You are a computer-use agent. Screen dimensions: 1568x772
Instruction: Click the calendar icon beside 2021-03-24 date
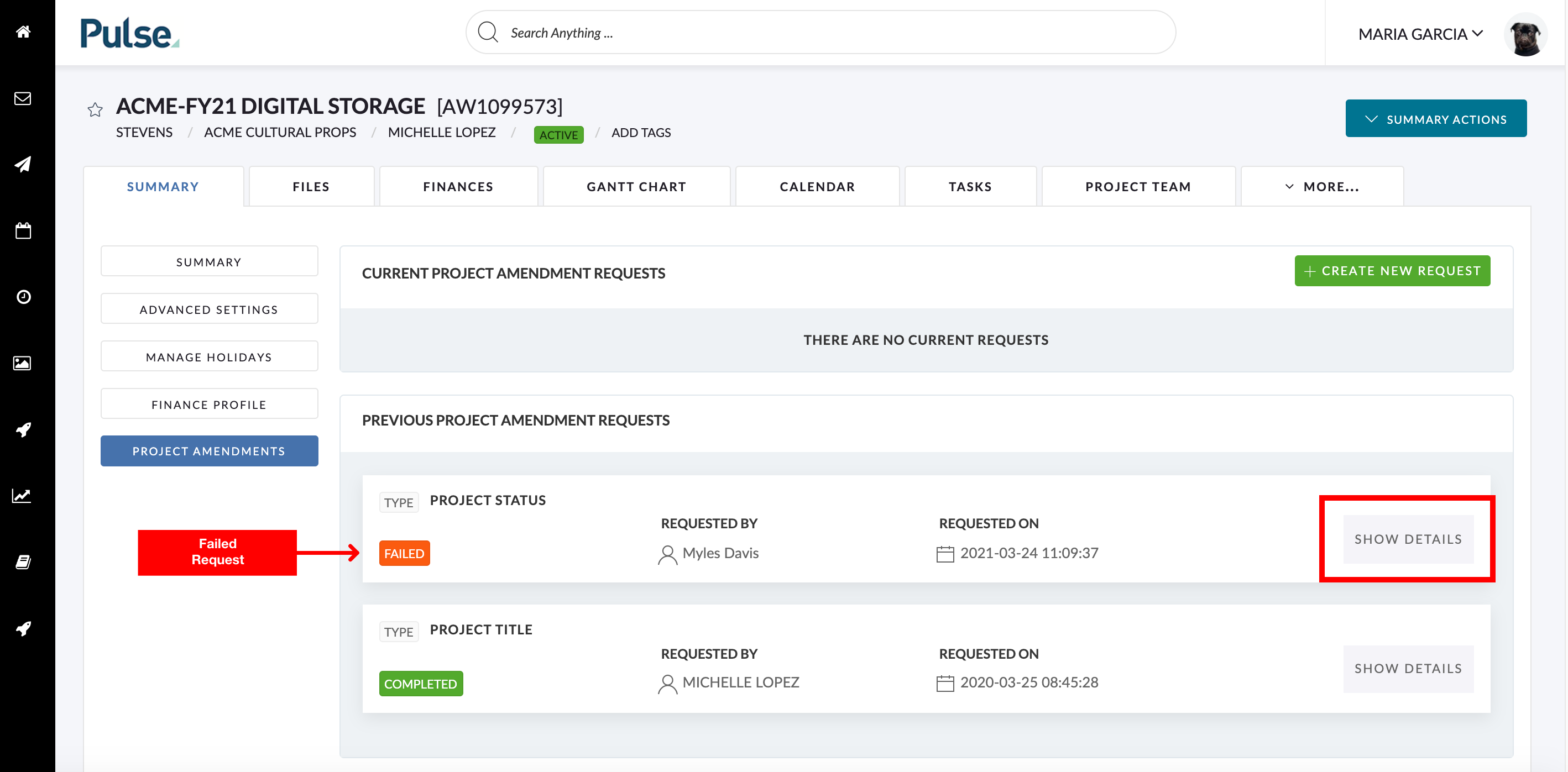pyautogui.click(x=945, y=554)
